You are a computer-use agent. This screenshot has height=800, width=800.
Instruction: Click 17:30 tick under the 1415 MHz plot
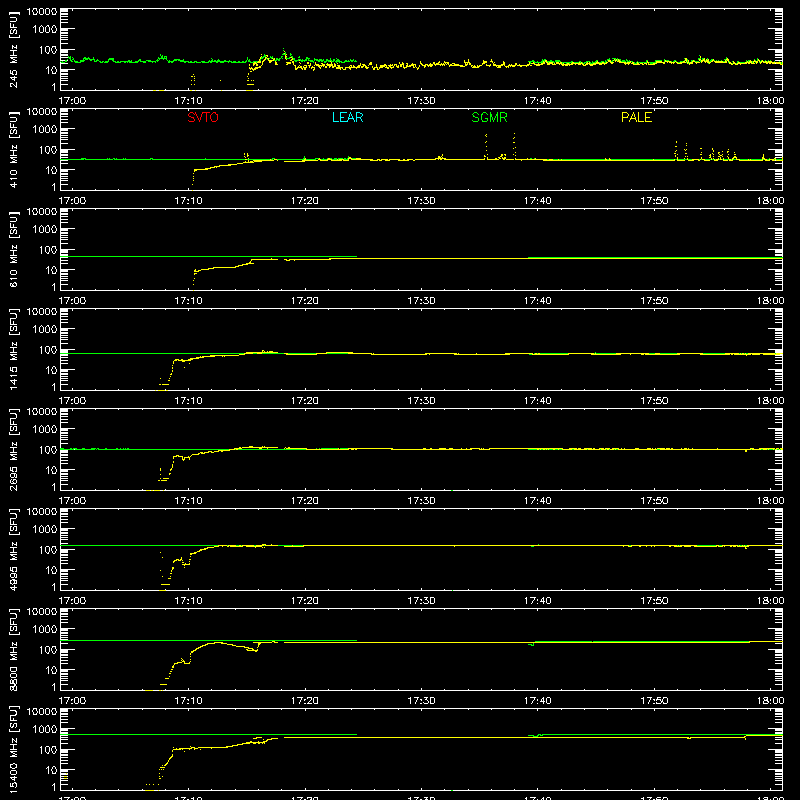(421, 401)
